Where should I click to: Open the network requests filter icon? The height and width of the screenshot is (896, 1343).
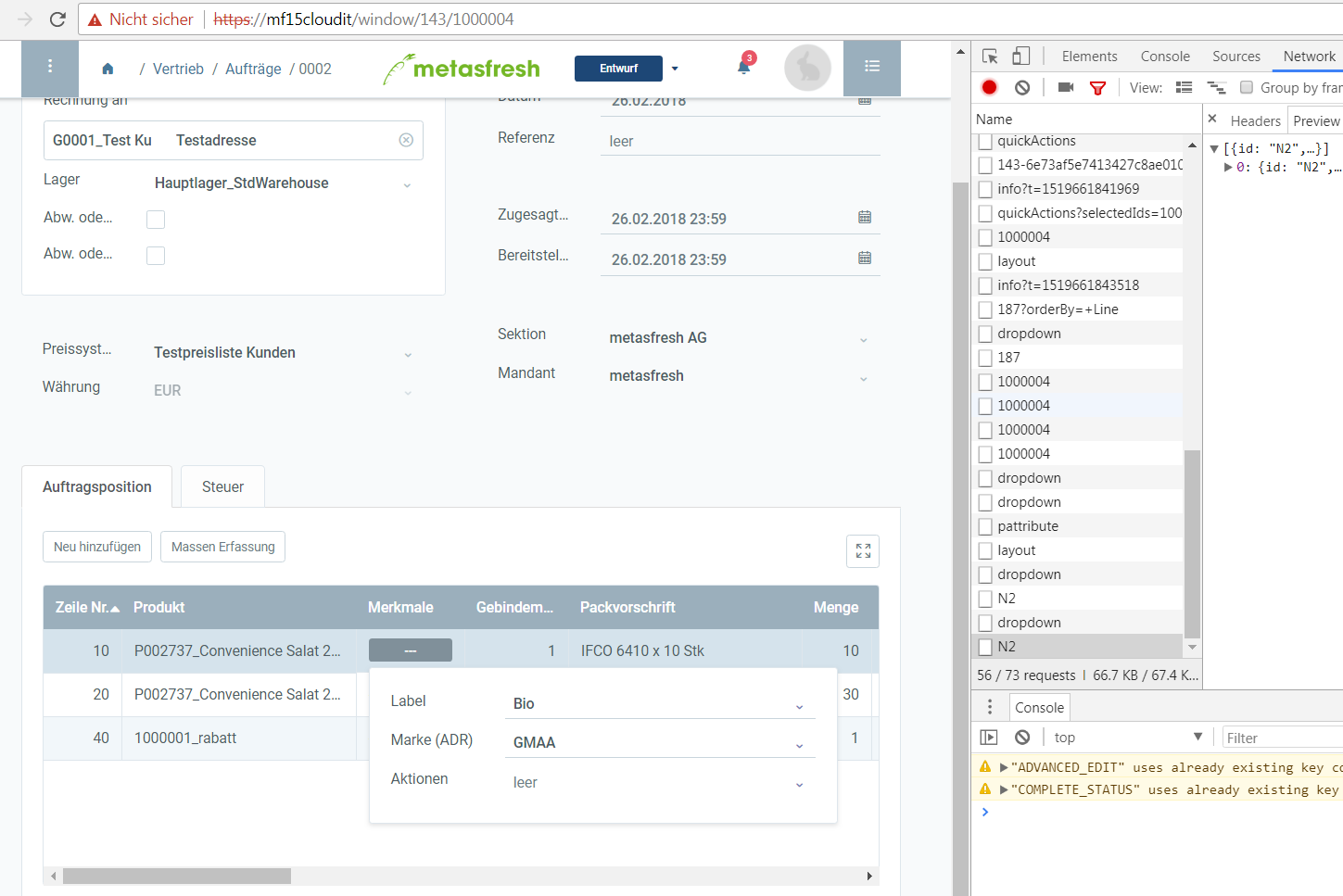pos(1098,86)
